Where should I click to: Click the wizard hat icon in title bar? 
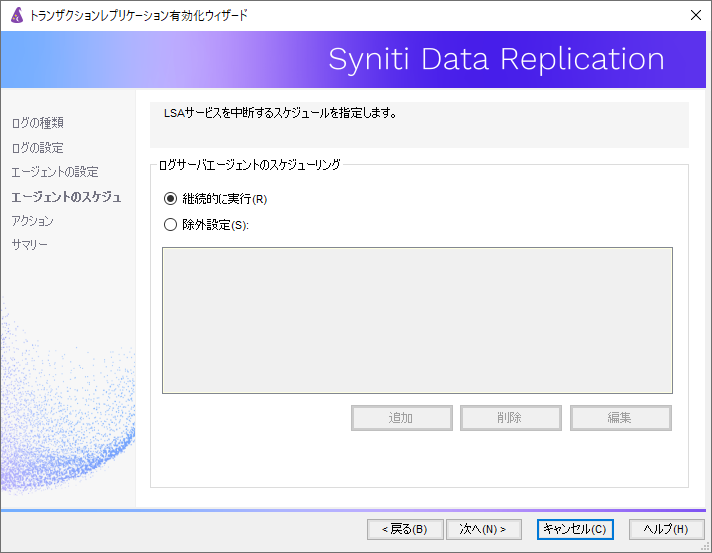click(x=17, y=15)
